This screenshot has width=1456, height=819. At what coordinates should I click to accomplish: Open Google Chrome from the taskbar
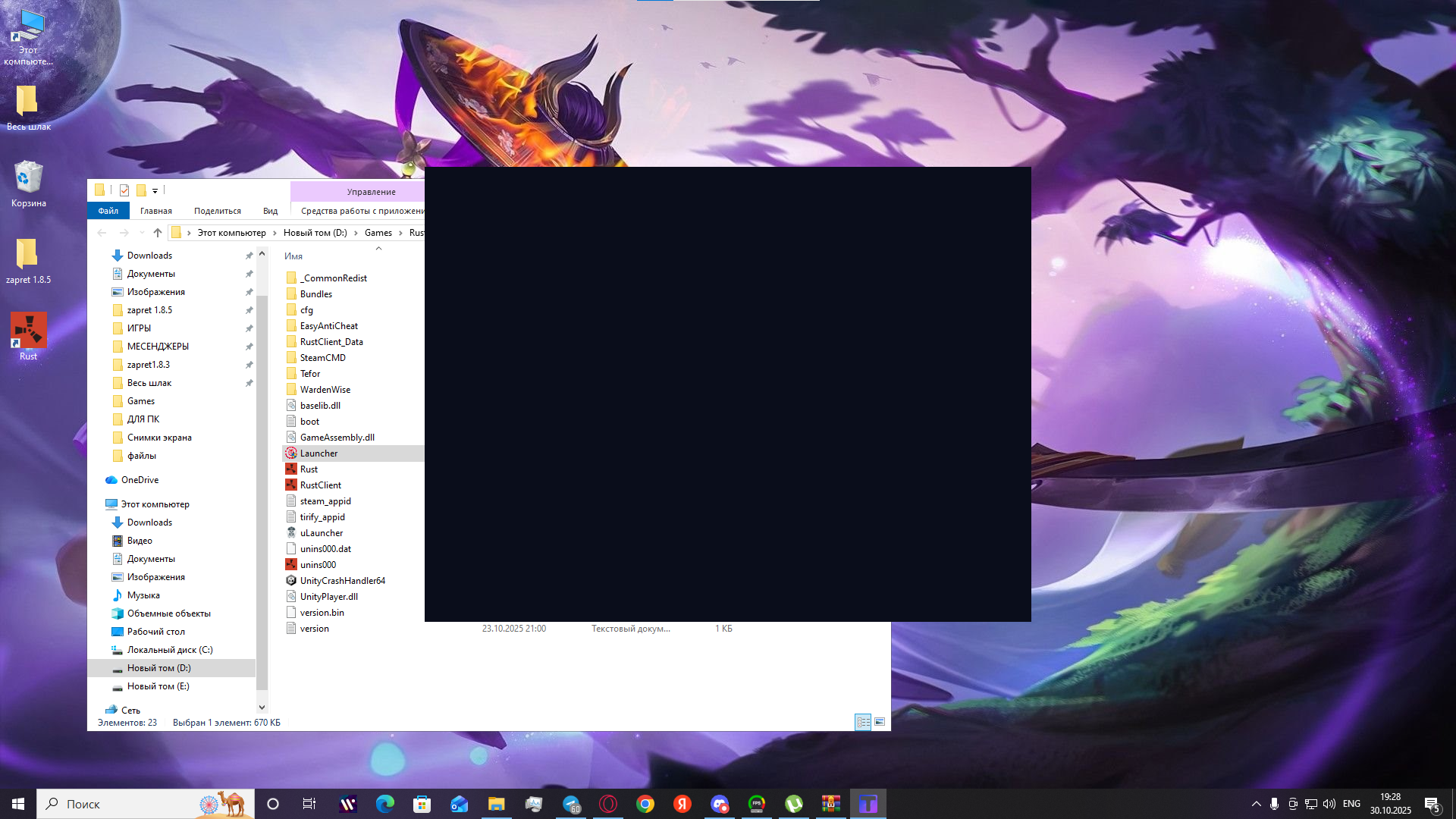click(x=645, y=804)
